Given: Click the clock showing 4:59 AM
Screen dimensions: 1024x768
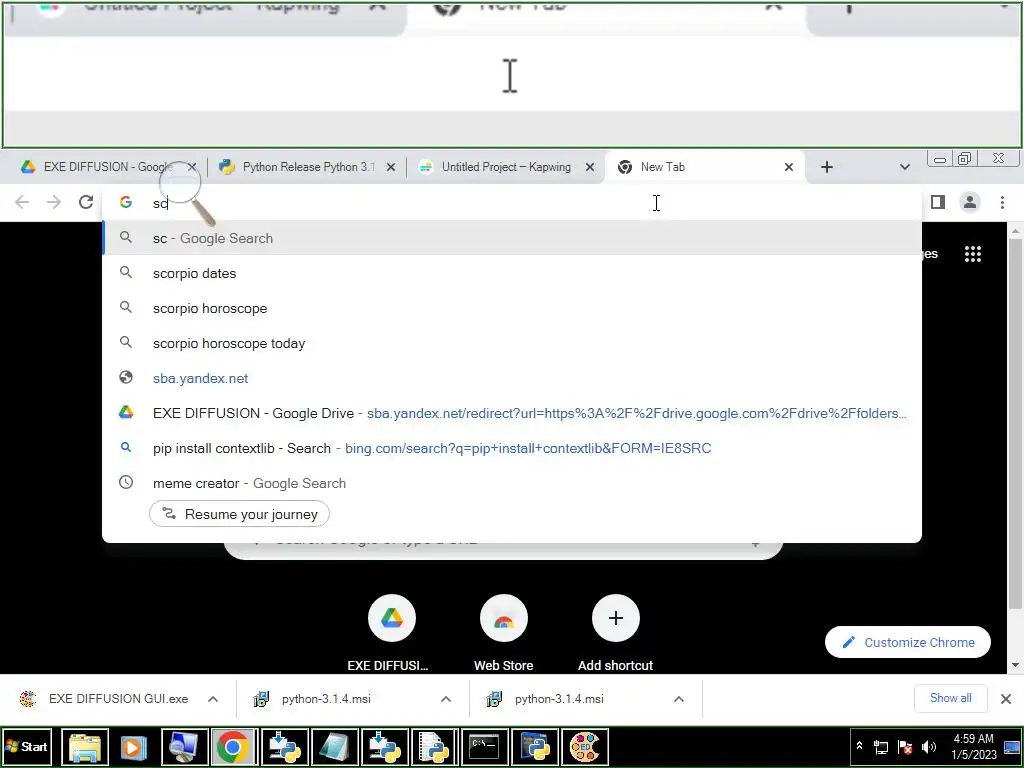Looking at the screenshot, I should (x=973, y=746).
